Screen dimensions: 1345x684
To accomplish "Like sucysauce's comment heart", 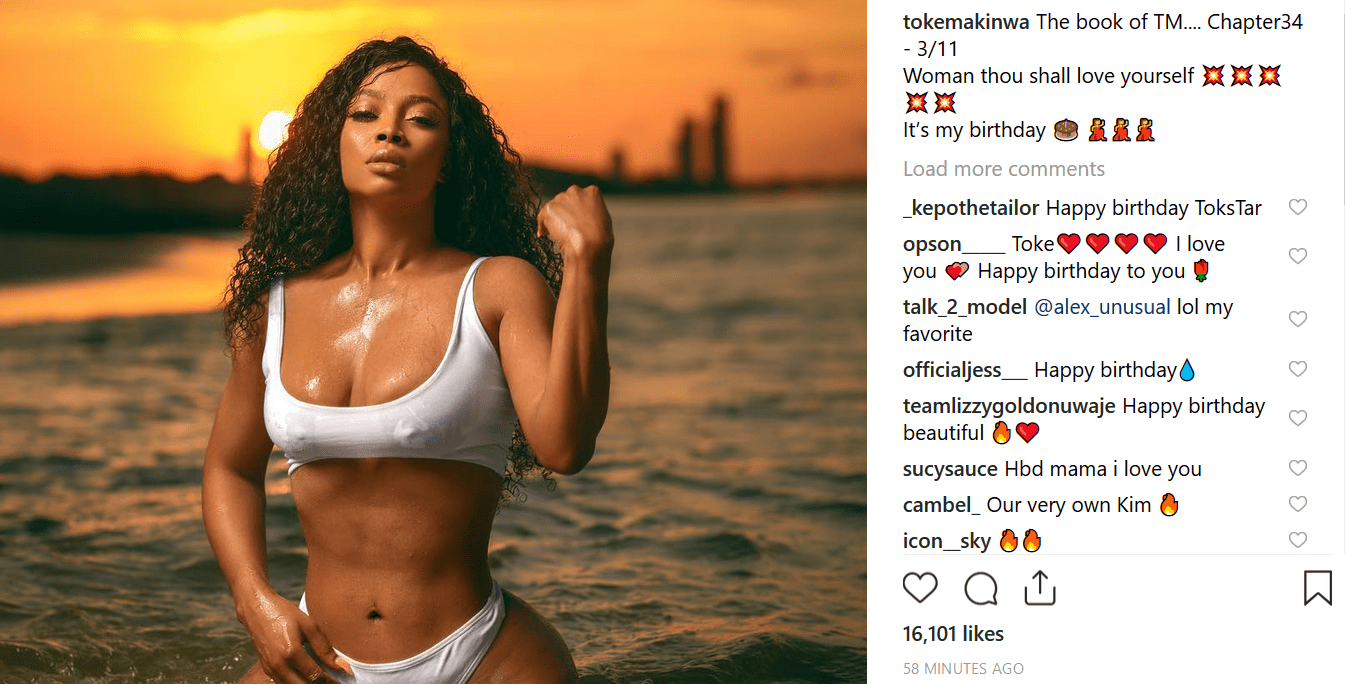I will (1298, 468).
